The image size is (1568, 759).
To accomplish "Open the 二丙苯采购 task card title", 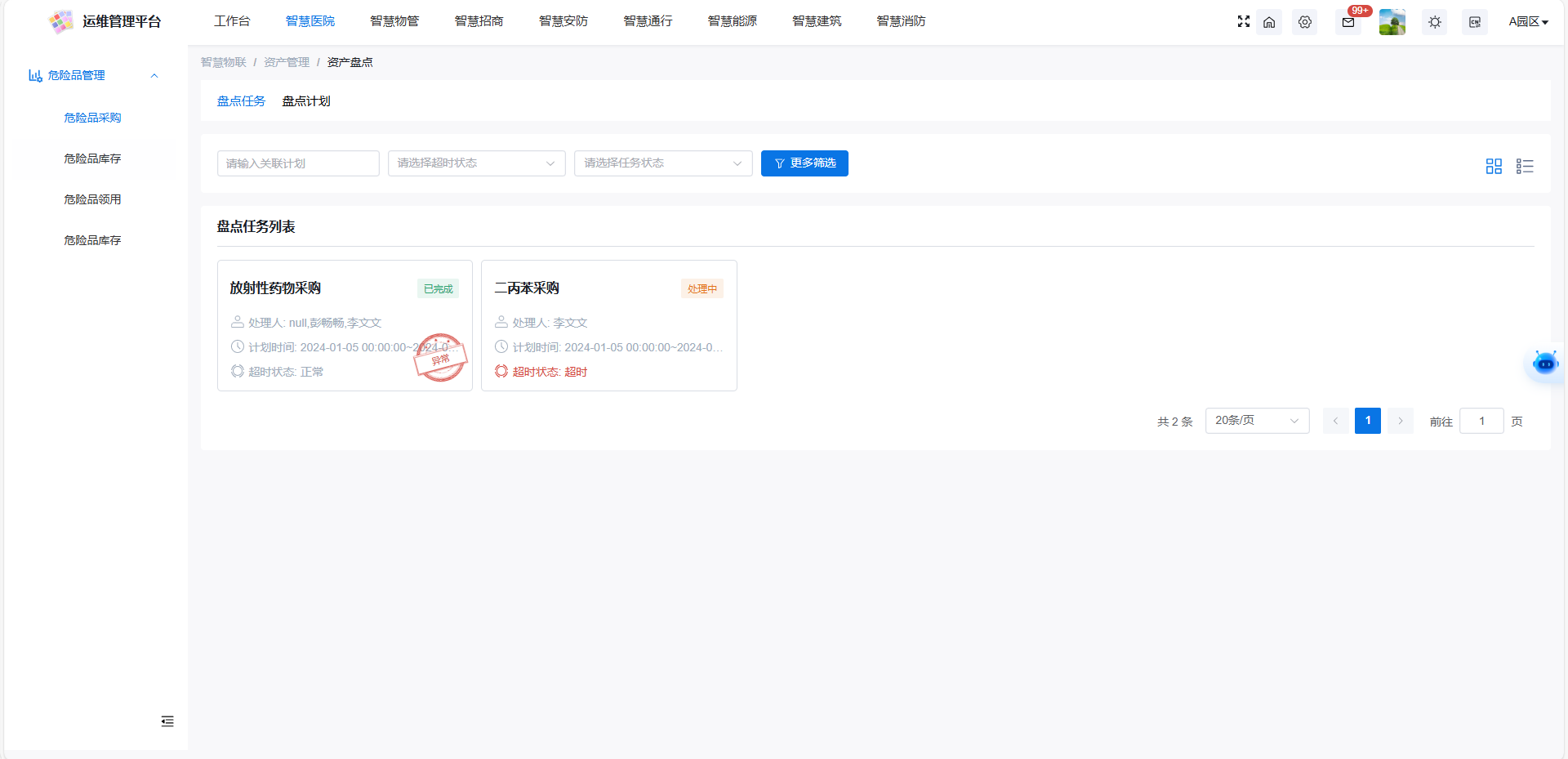I will 527,288.
